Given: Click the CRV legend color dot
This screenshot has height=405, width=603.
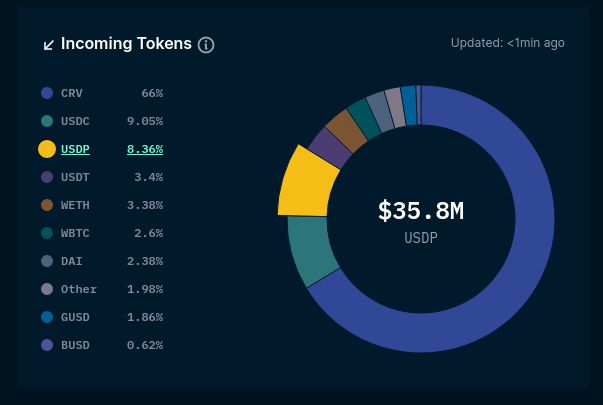Looking at the screenshot, I should (x=47, y=93).
